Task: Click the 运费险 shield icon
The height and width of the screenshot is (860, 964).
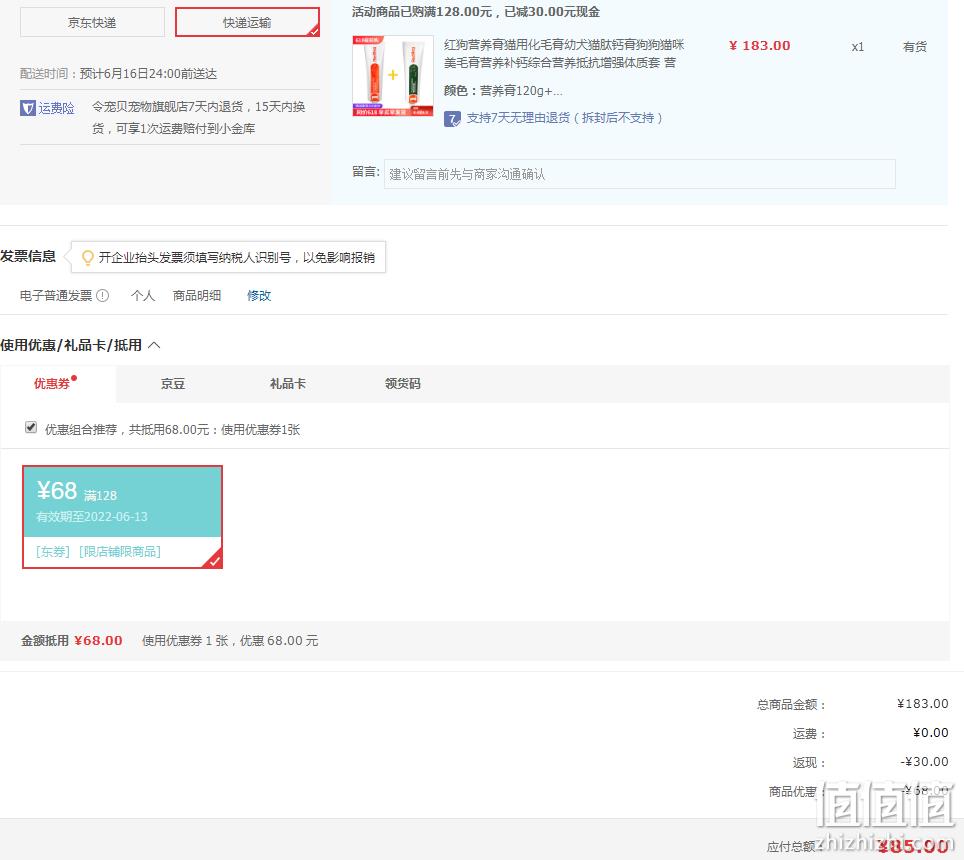Action: point(28,108)
